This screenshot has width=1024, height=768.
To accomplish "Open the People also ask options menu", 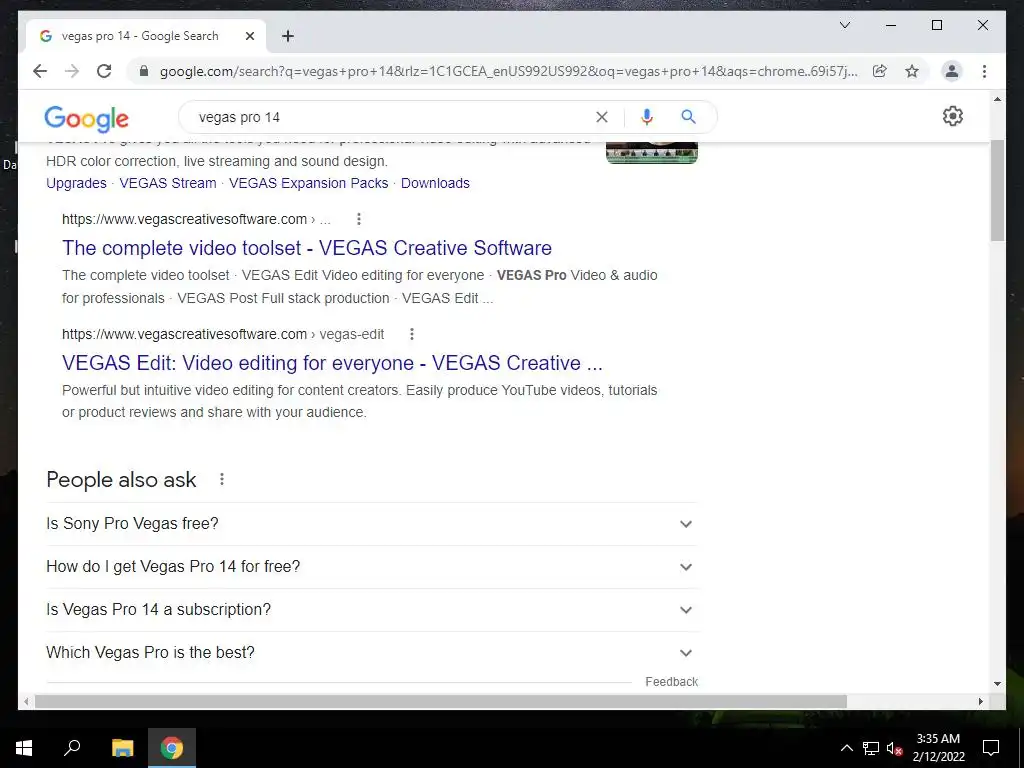I will (x=222, y=479).
